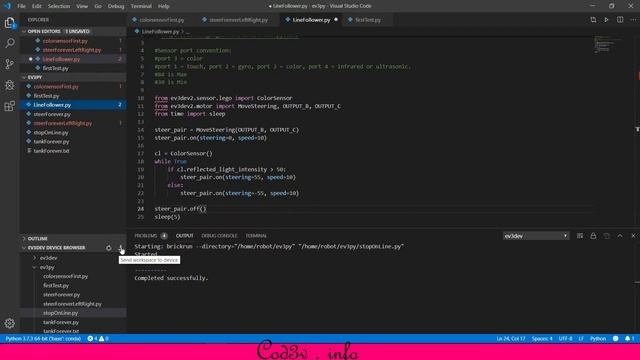Open the File menu

pyautogui.click(x=21, y=6)
